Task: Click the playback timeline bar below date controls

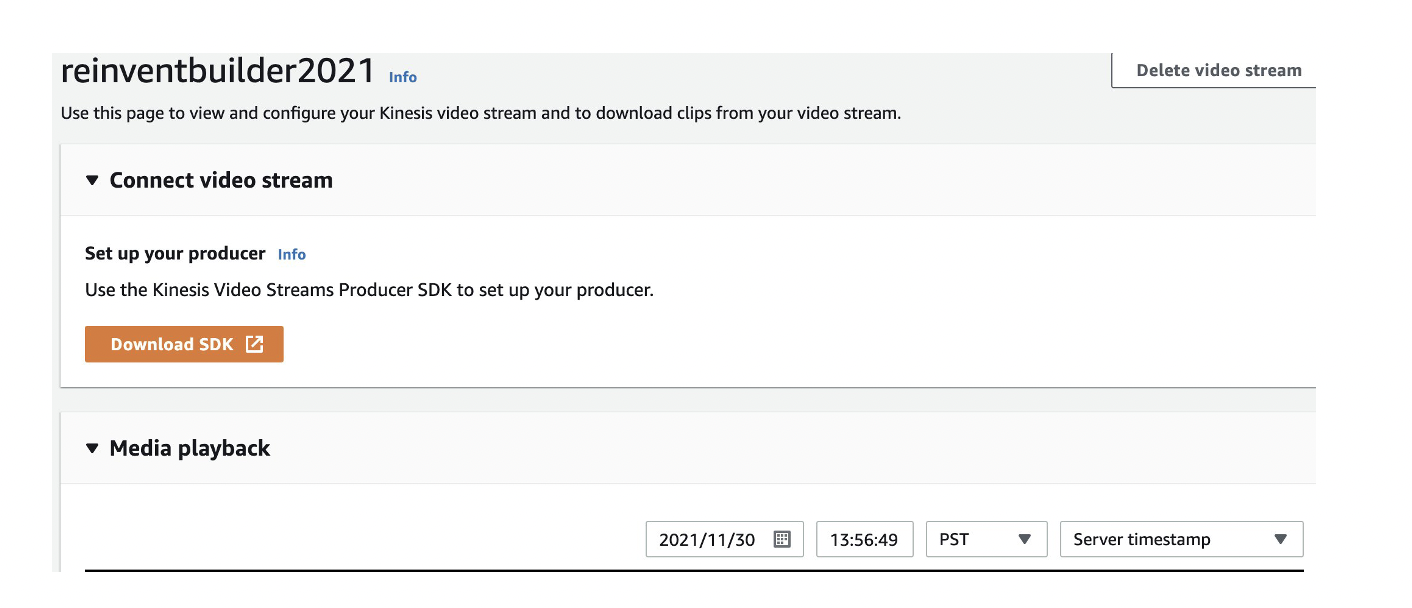Action: click(x=694, y=571)
